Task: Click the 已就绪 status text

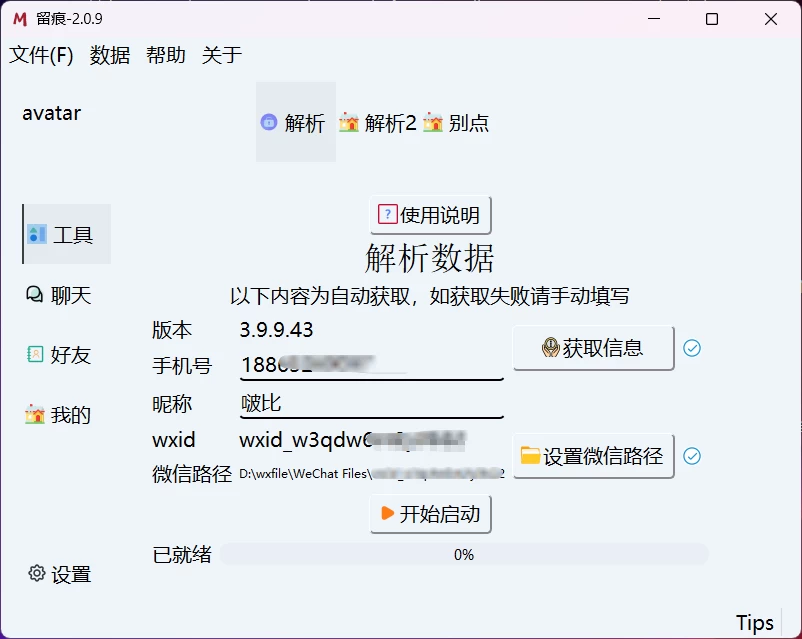Action: coord(182,555)
